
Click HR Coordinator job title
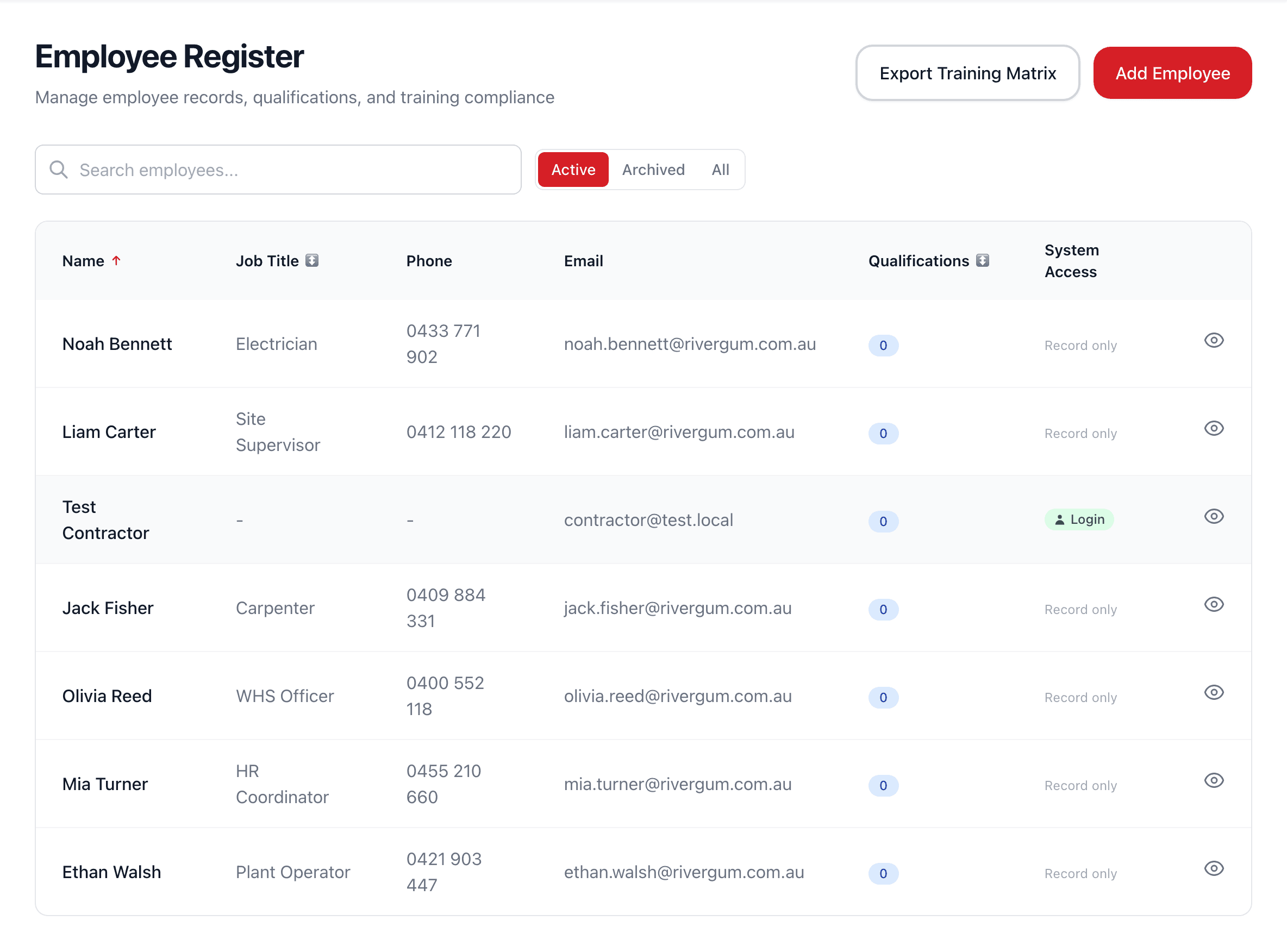tap(282, 785)
